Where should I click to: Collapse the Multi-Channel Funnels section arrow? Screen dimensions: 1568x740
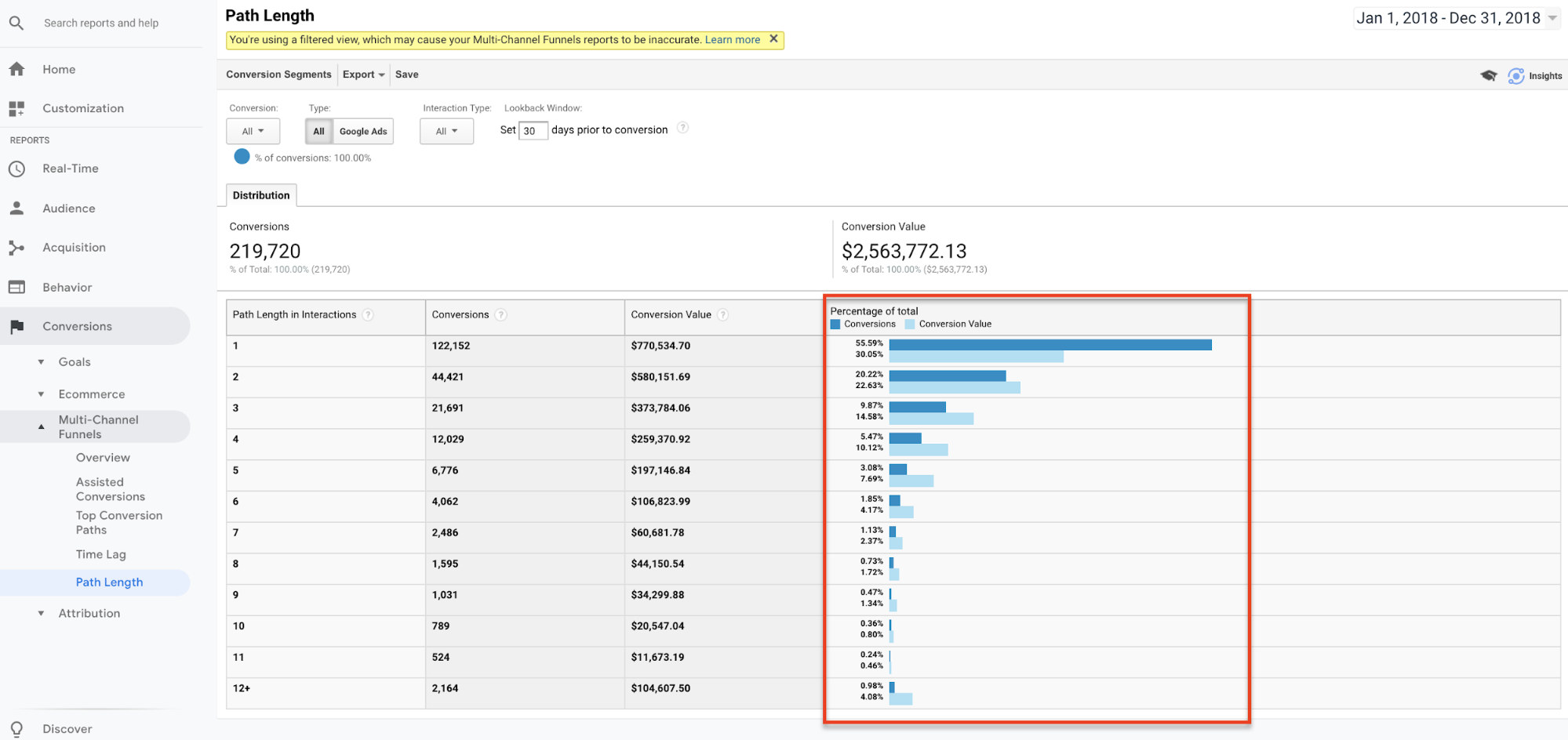pos(42,427)
